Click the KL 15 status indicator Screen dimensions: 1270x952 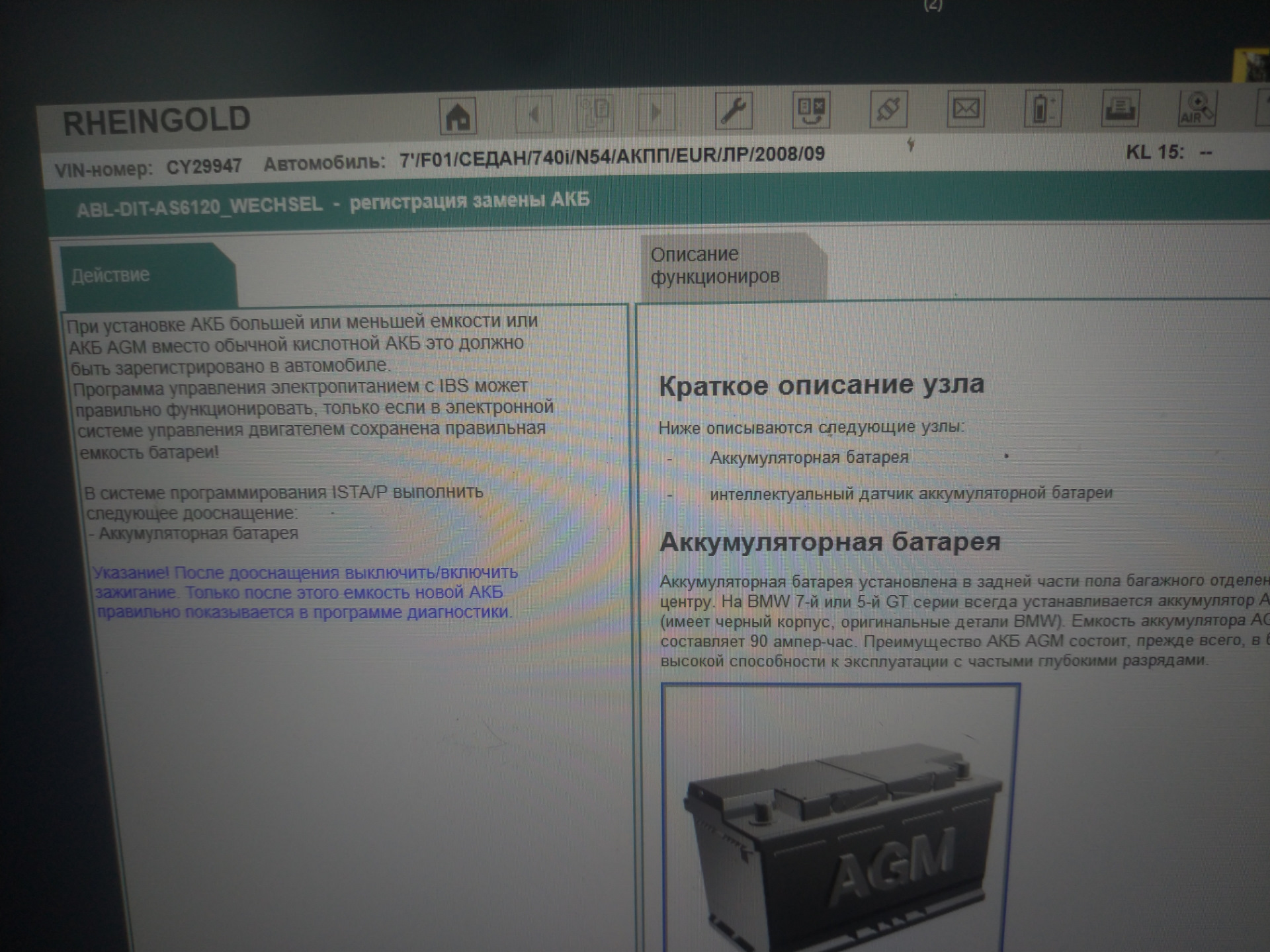[x=1168, y=153]
